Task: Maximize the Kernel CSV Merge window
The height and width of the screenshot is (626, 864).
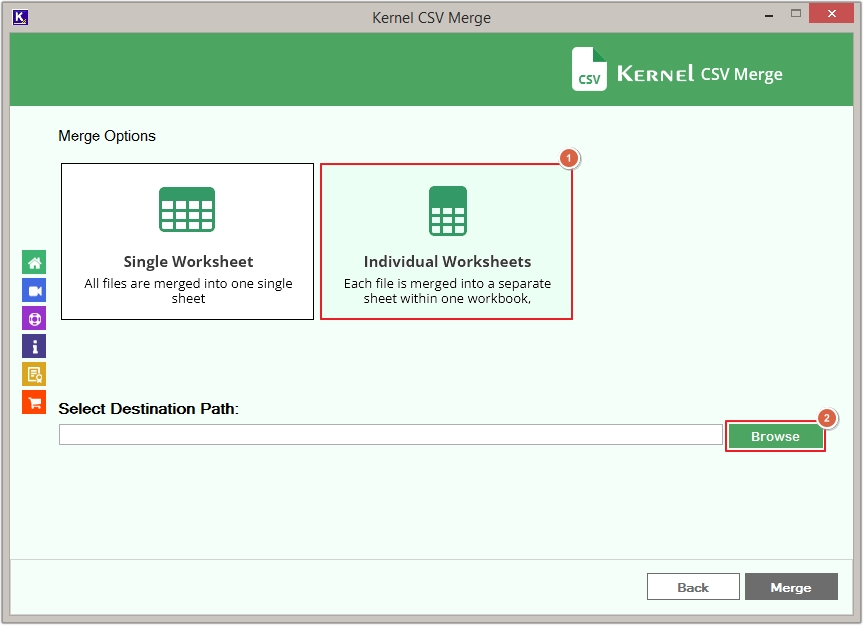Action: [x=796, y=14]
